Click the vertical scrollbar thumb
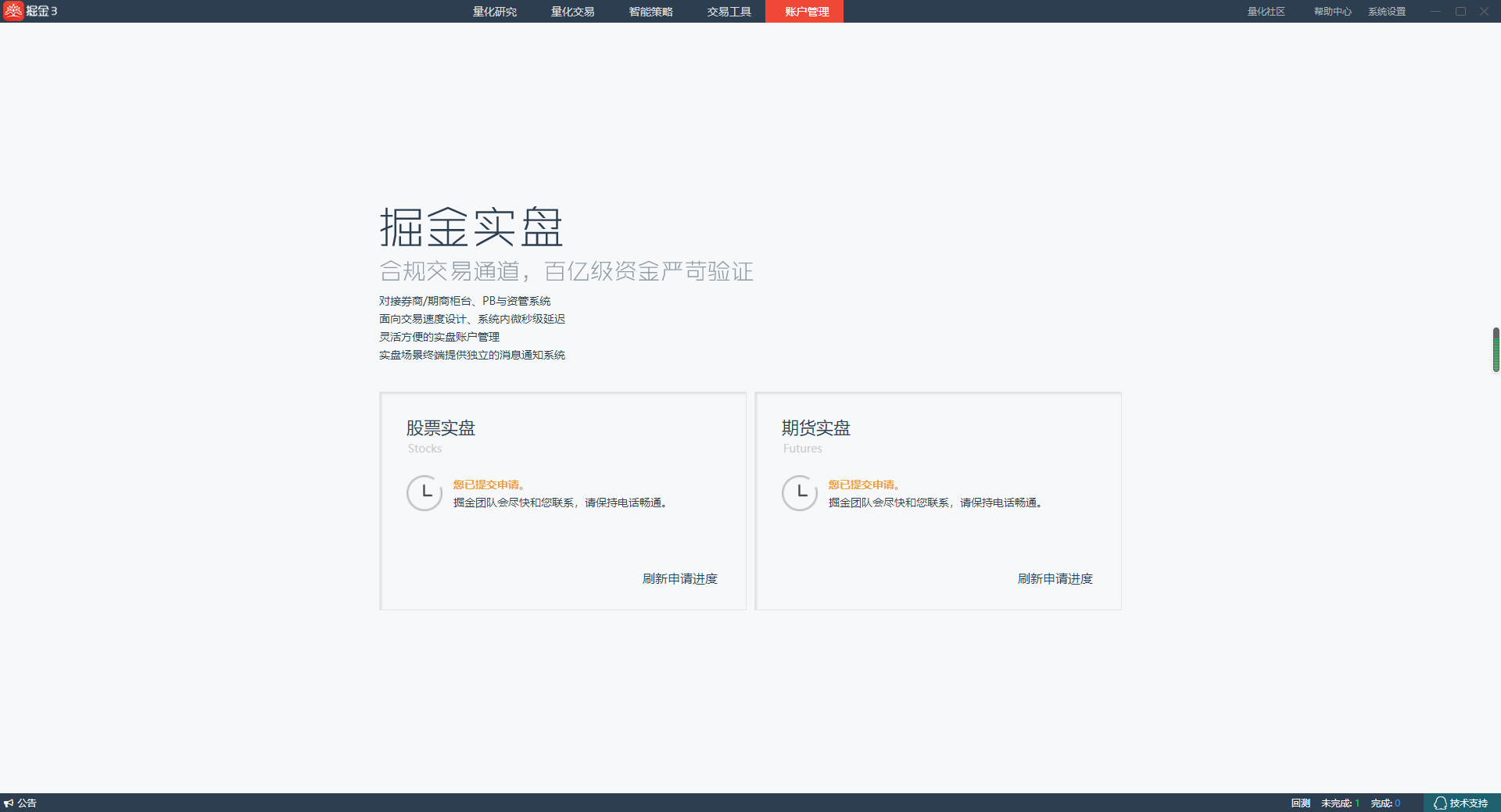Image resolution: width=1501 pixels, height=812 pixels. [1496, 350]
